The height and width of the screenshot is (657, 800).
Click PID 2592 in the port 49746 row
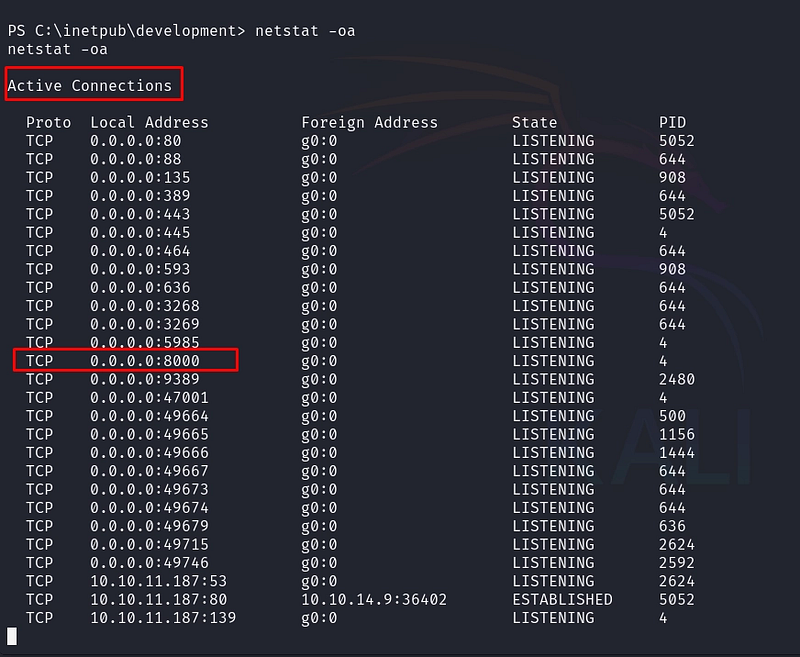[x=677, y=563]
